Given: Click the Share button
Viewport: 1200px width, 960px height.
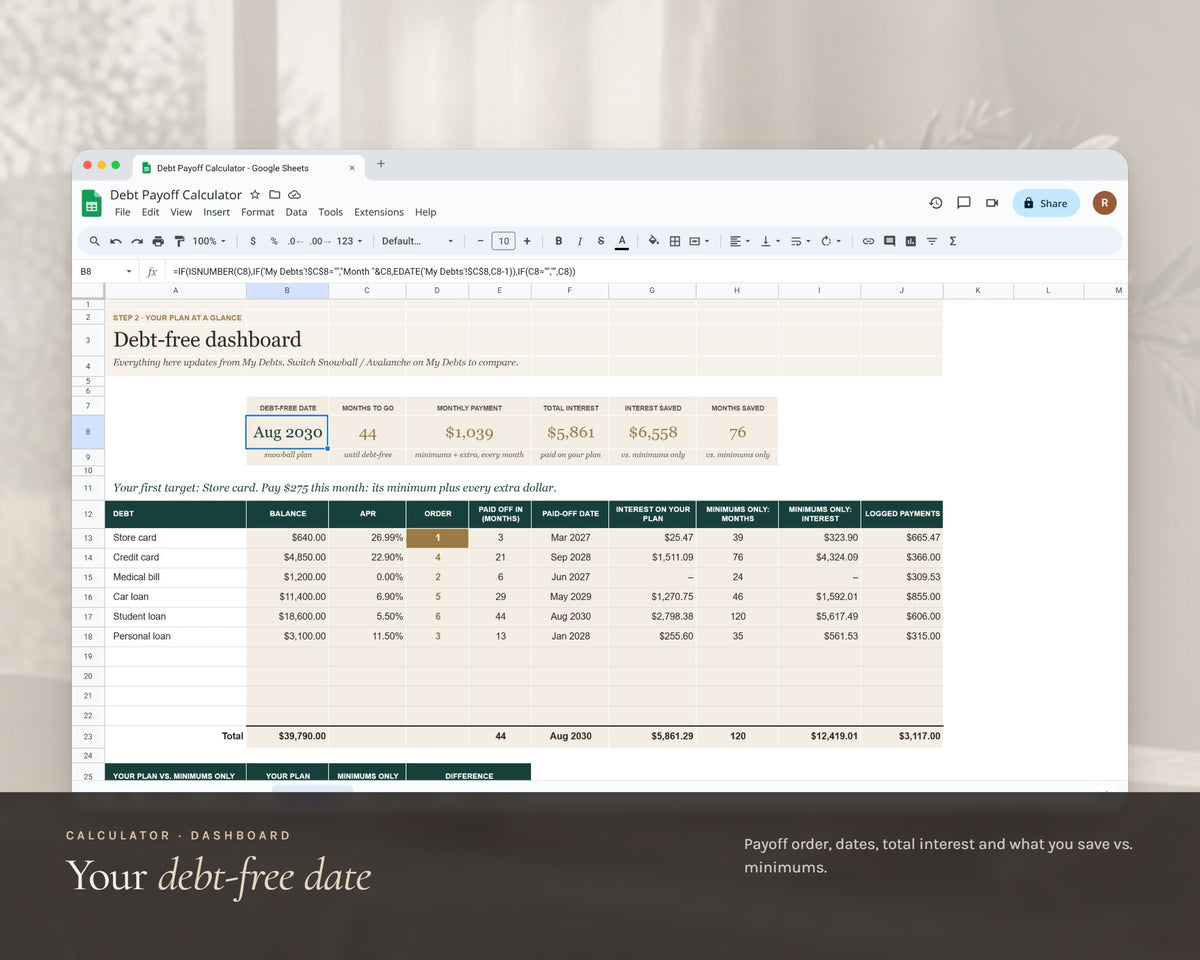Looking at the screenshot, I should tap(1046, 203).
